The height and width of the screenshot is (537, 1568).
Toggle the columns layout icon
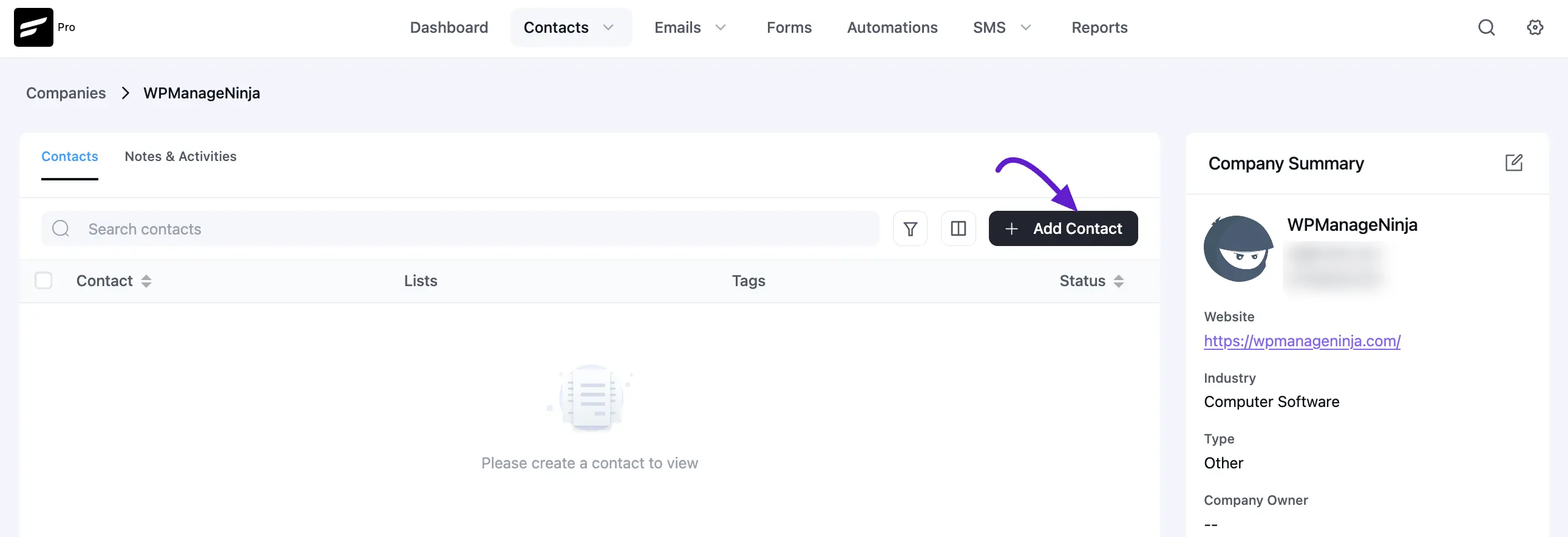pyautogui.click(x=958, y=229)
